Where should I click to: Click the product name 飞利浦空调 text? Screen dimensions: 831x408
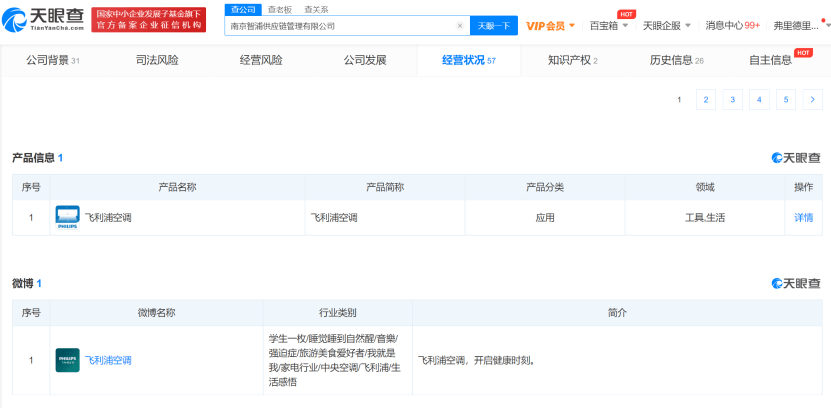108,218
